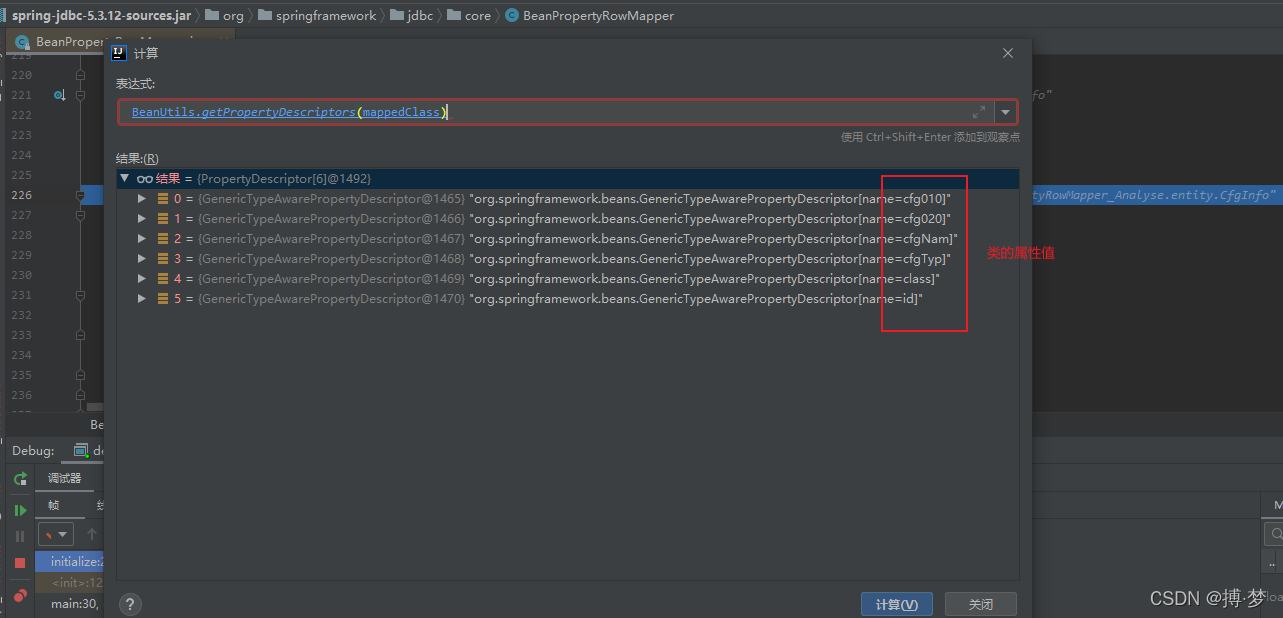Click the expand expression field icon
Image resolution: width=1283 pixels, height=618 pixels.
[979, 112]
